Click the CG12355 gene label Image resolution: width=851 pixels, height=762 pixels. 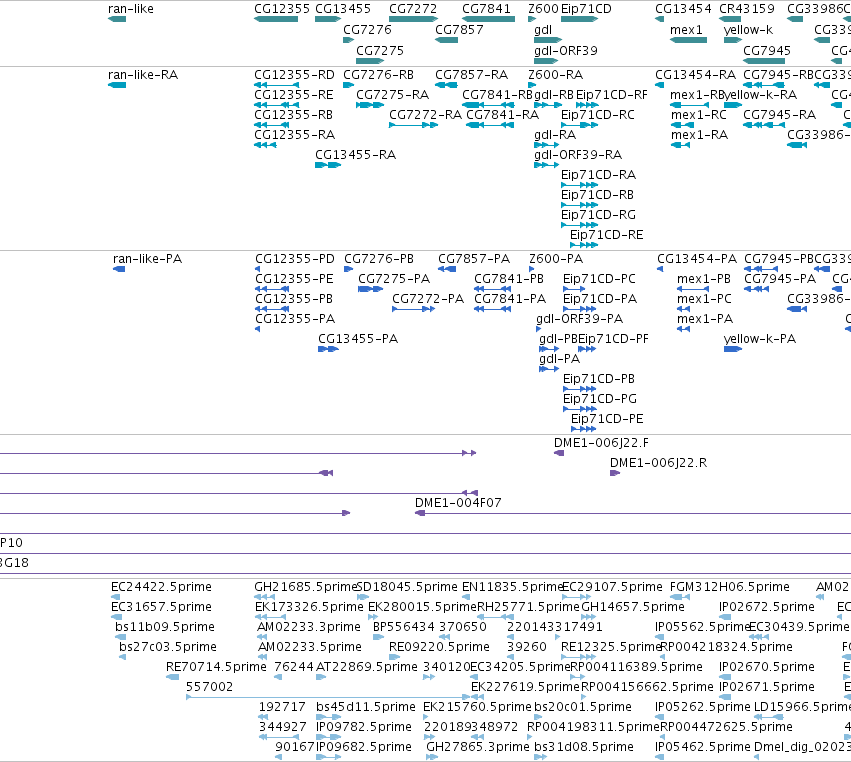[282, 9]
